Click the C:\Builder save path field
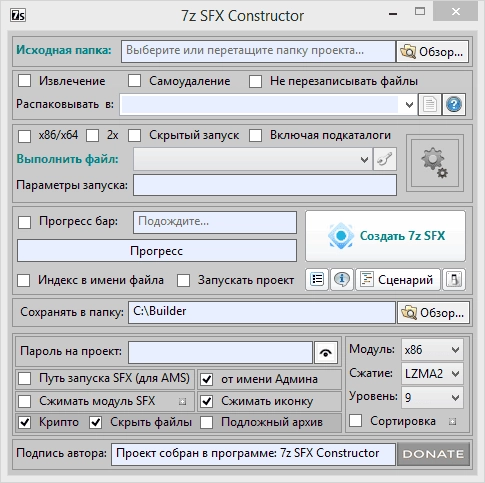 (262, 312)
